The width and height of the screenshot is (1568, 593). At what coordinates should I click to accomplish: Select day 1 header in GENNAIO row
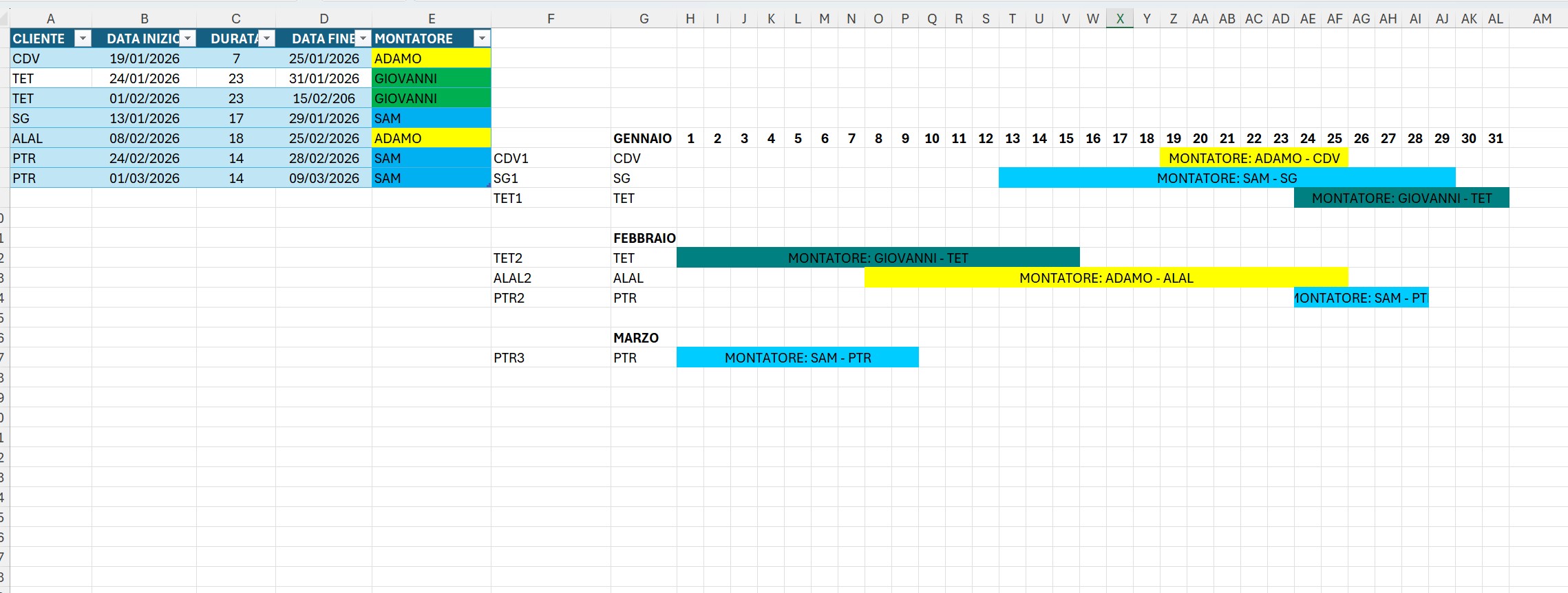[x=690, y=138]
